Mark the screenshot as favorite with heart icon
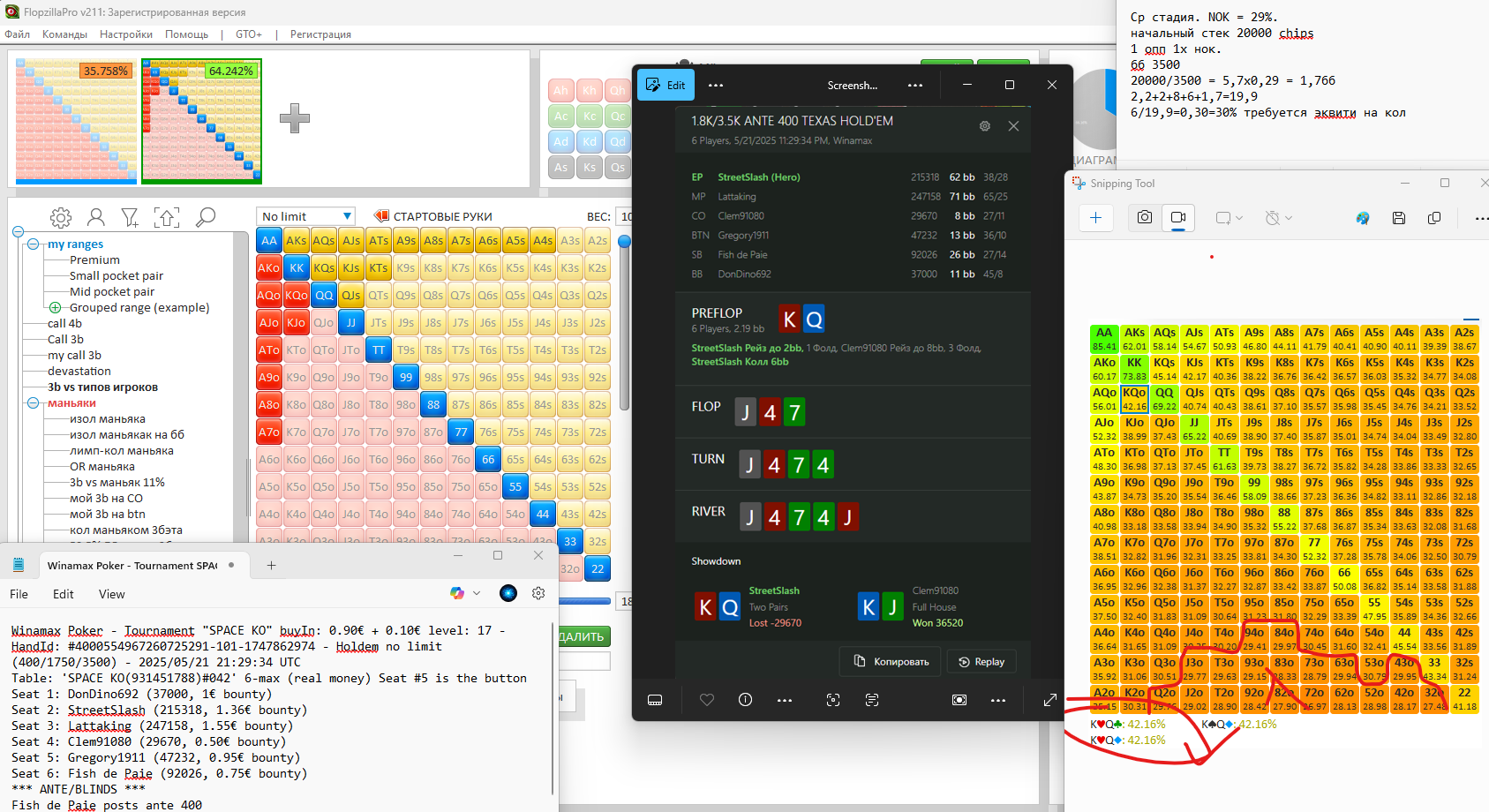 point(707,700)
